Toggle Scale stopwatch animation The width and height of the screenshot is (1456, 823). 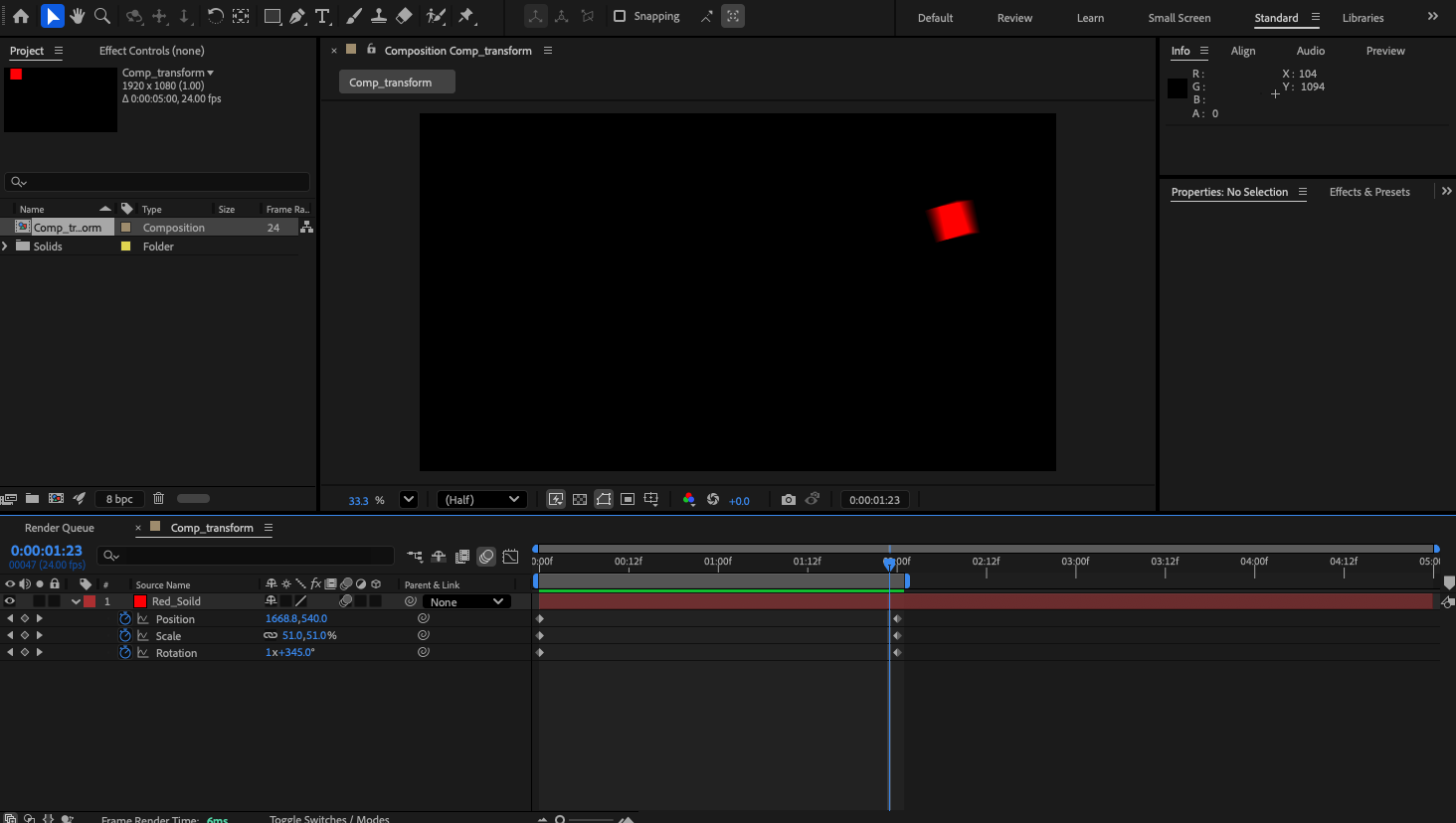tap(124, 635)
